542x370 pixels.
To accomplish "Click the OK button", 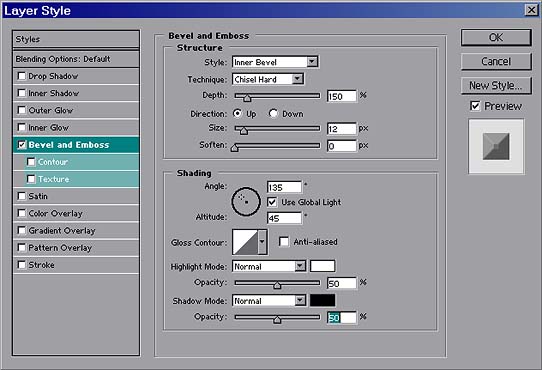I will (496, 37).
